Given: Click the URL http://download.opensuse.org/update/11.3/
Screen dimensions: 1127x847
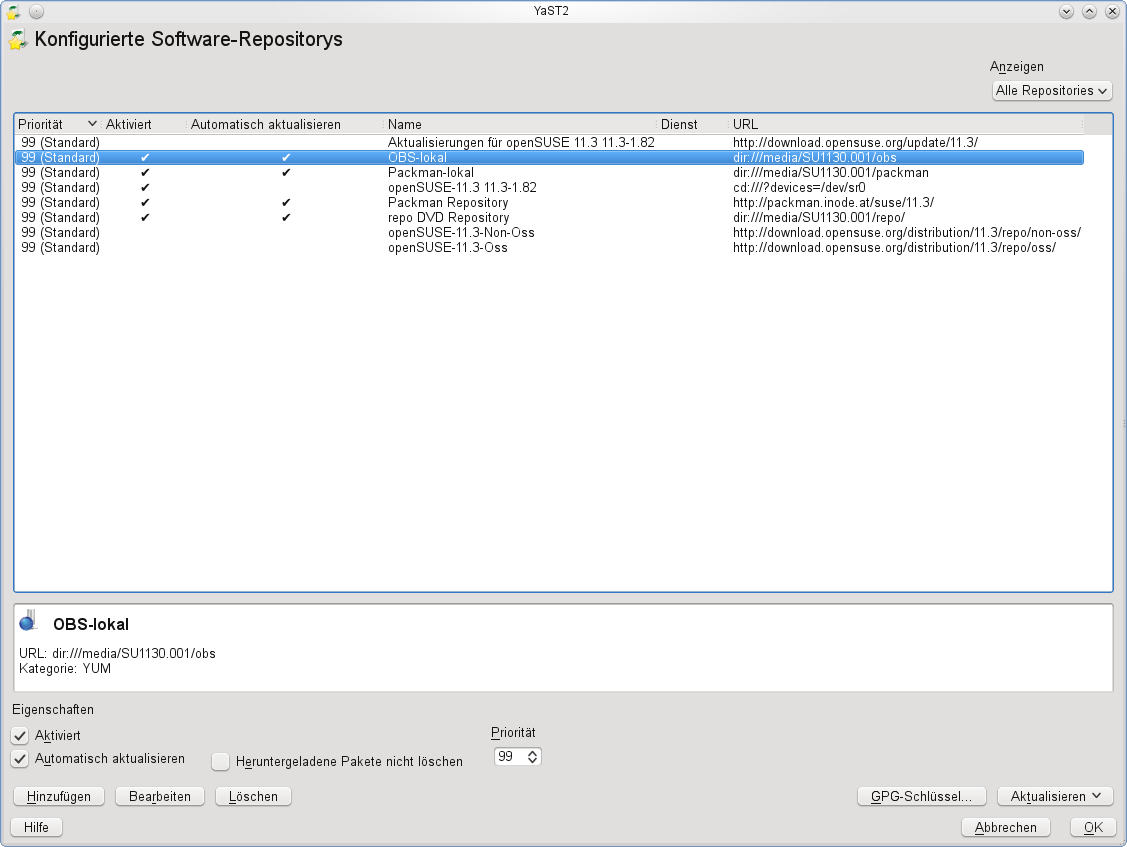Looking at the screenshot, I should 855,142.
